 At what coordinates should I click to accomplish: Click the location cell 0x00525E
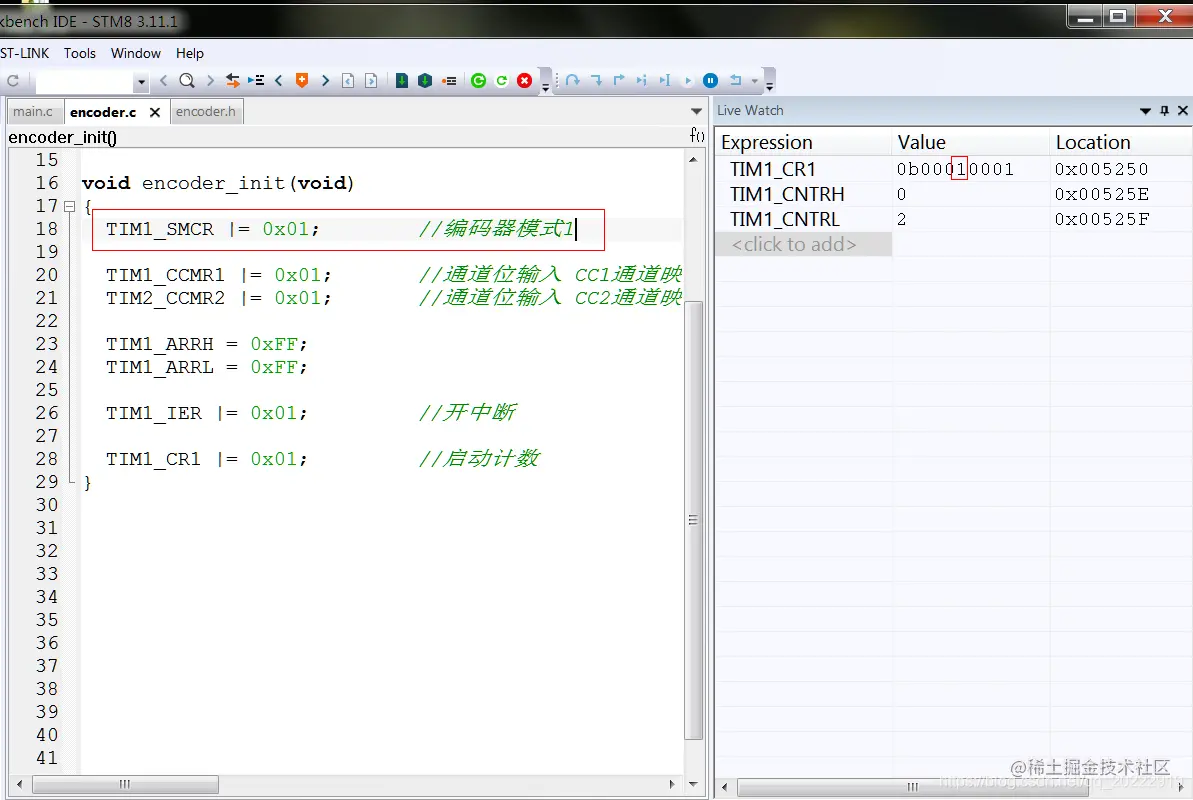click(1101, 194)
